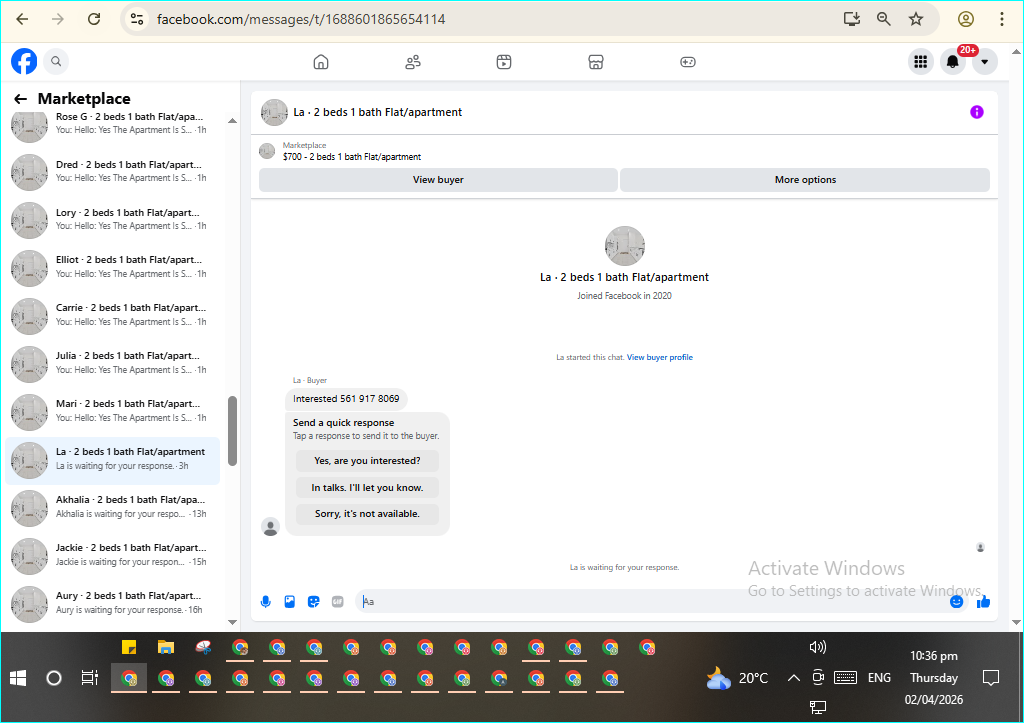
Task: Attach a file using the photo icon
Action: pyautogui.click(x=290, y=602)
